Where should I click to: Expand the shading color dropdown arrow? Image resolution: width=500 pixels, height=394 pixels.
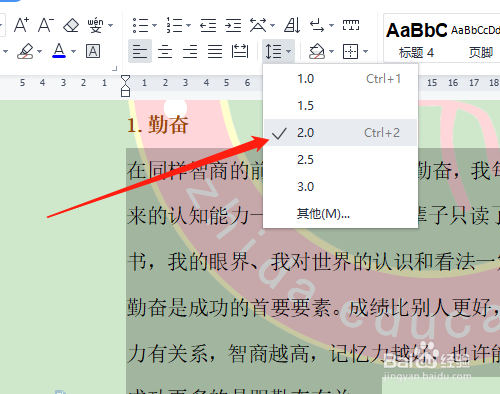tap(332, 51)
